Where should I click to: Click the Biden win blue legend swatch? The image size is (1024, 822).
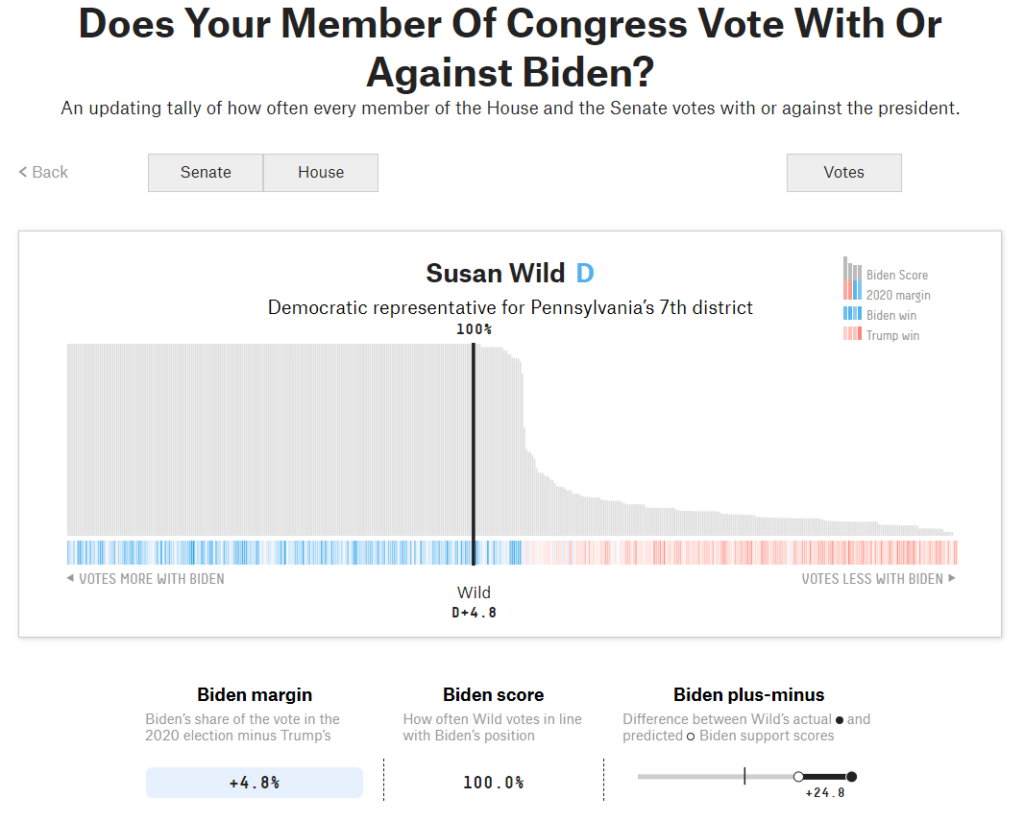(851, 315)
